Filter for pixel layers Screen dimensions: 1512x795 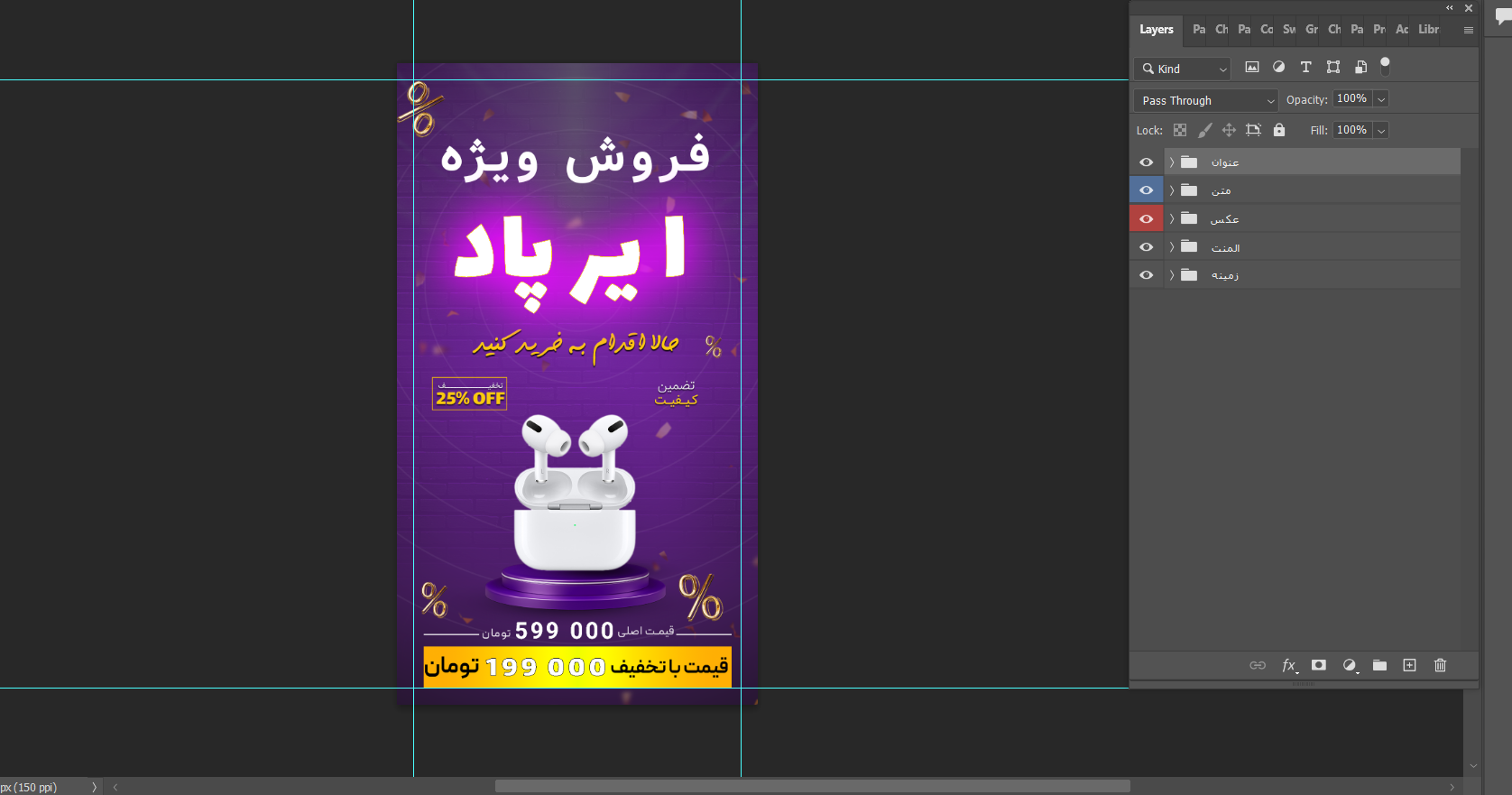[x=1252, y=67]
